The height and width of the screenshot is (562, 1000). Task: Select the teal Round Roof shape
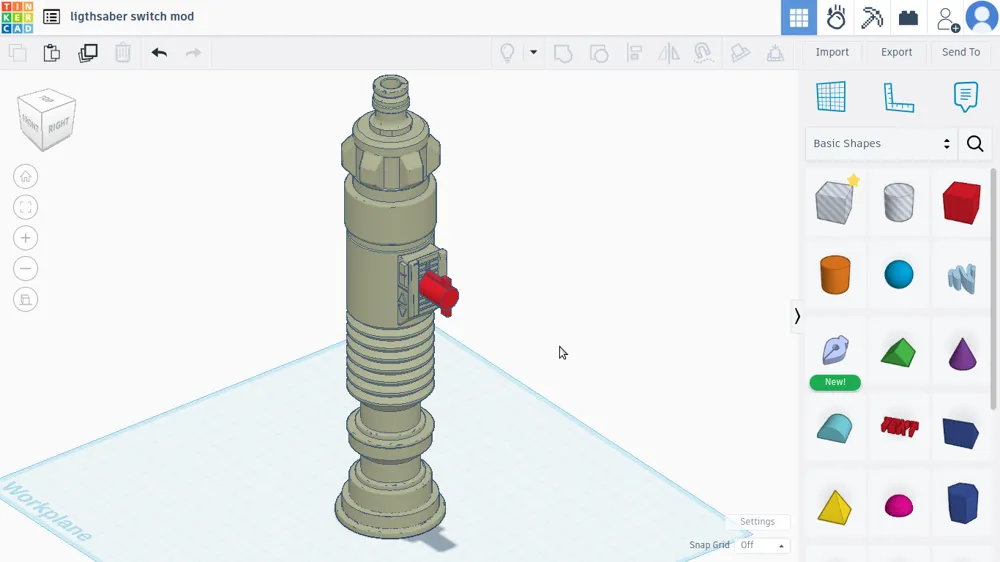click(835, 427)
